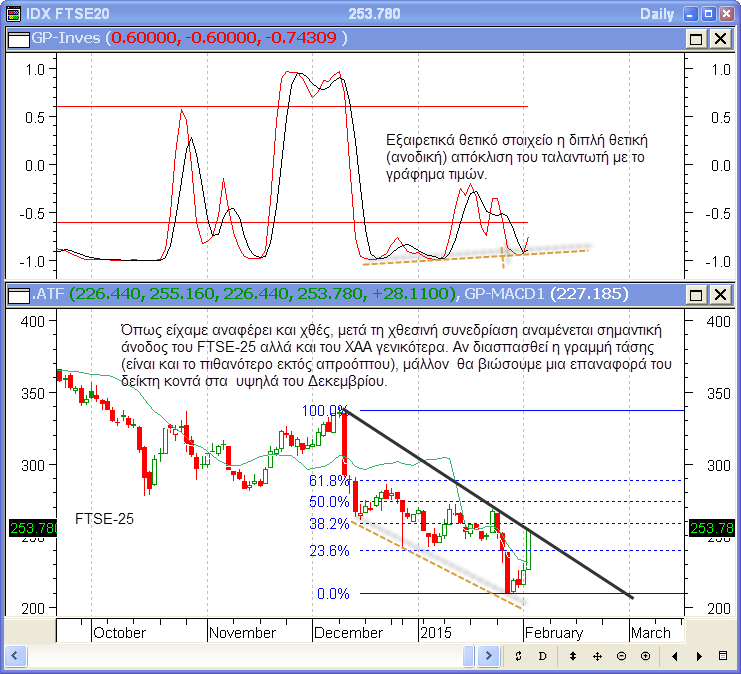
Task: Click the zoom out minus icon
Action: 621,656
